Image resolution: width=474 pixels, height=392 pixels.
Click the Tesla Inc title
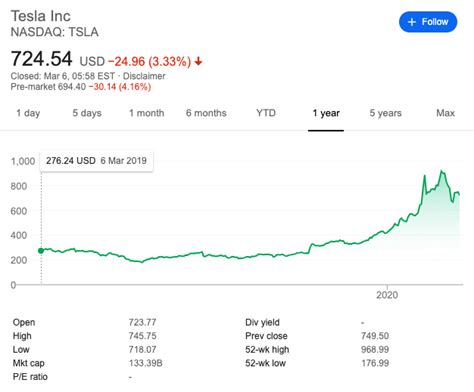pos(41,16)
